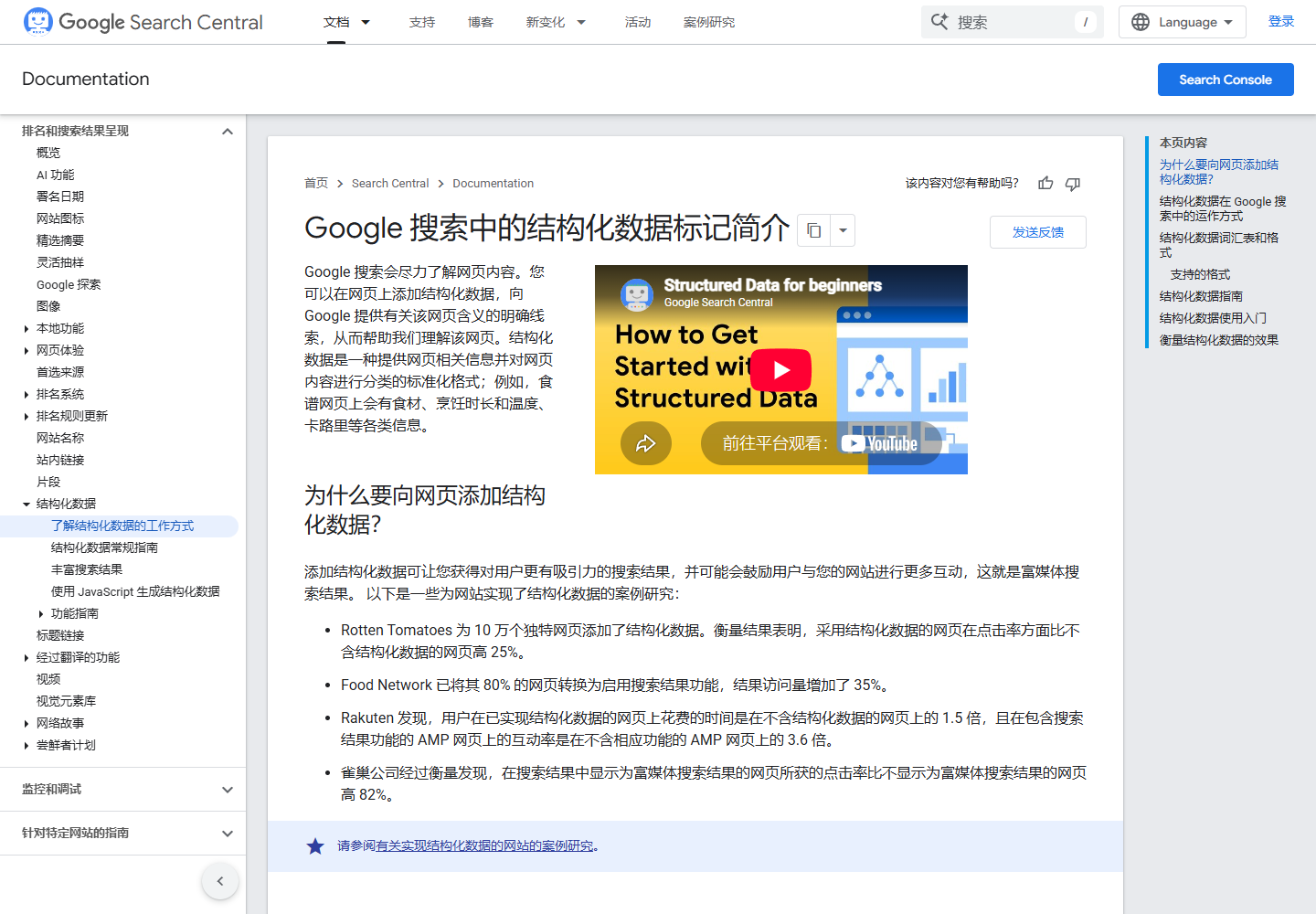
Task: Collapse the 排名和搜索结果呈现 section
Action: 228,132
